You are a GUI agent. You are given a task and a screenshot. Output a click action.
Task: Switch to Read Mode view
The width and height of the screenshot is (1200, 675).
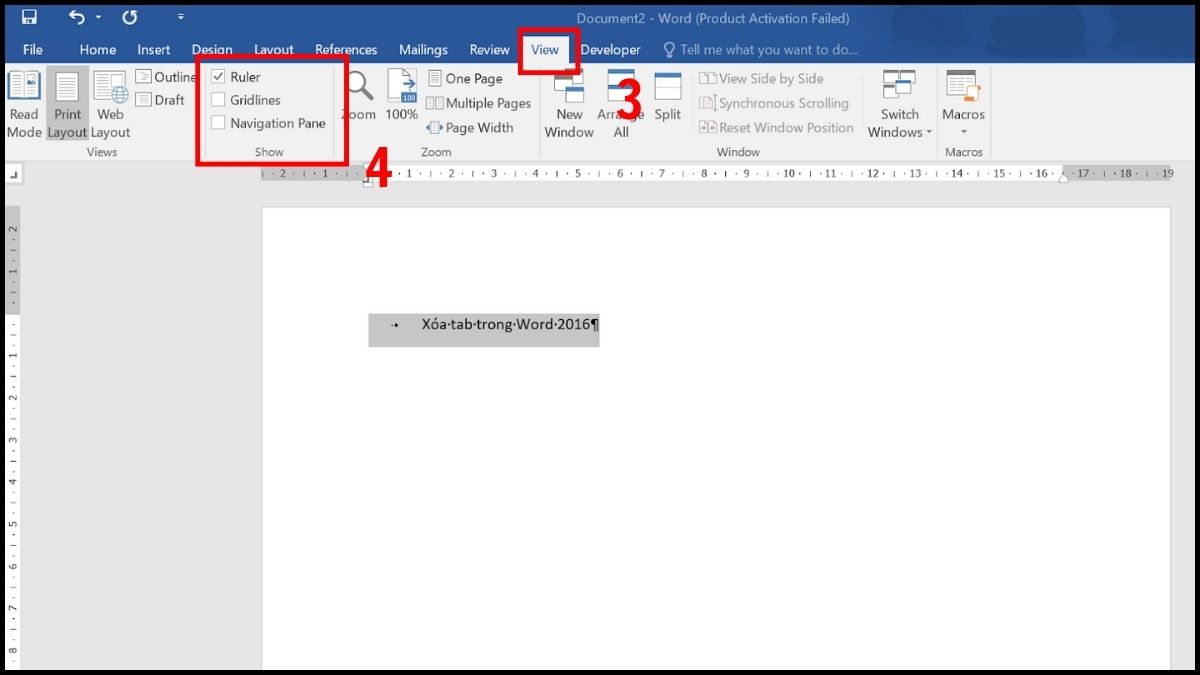point(23,104)
